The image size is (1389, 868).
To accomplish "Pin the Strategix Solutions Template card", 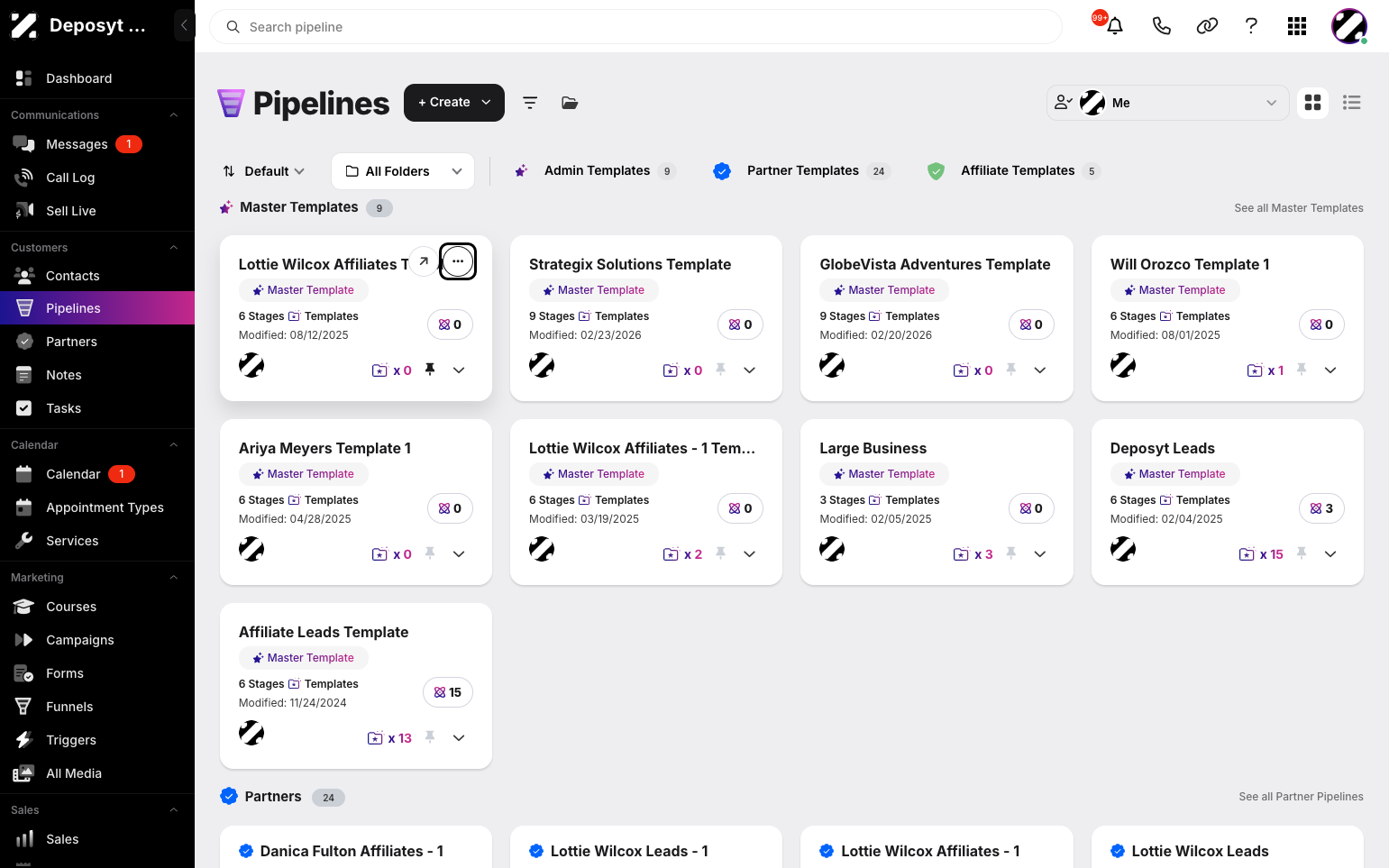I will coord(720,370).
